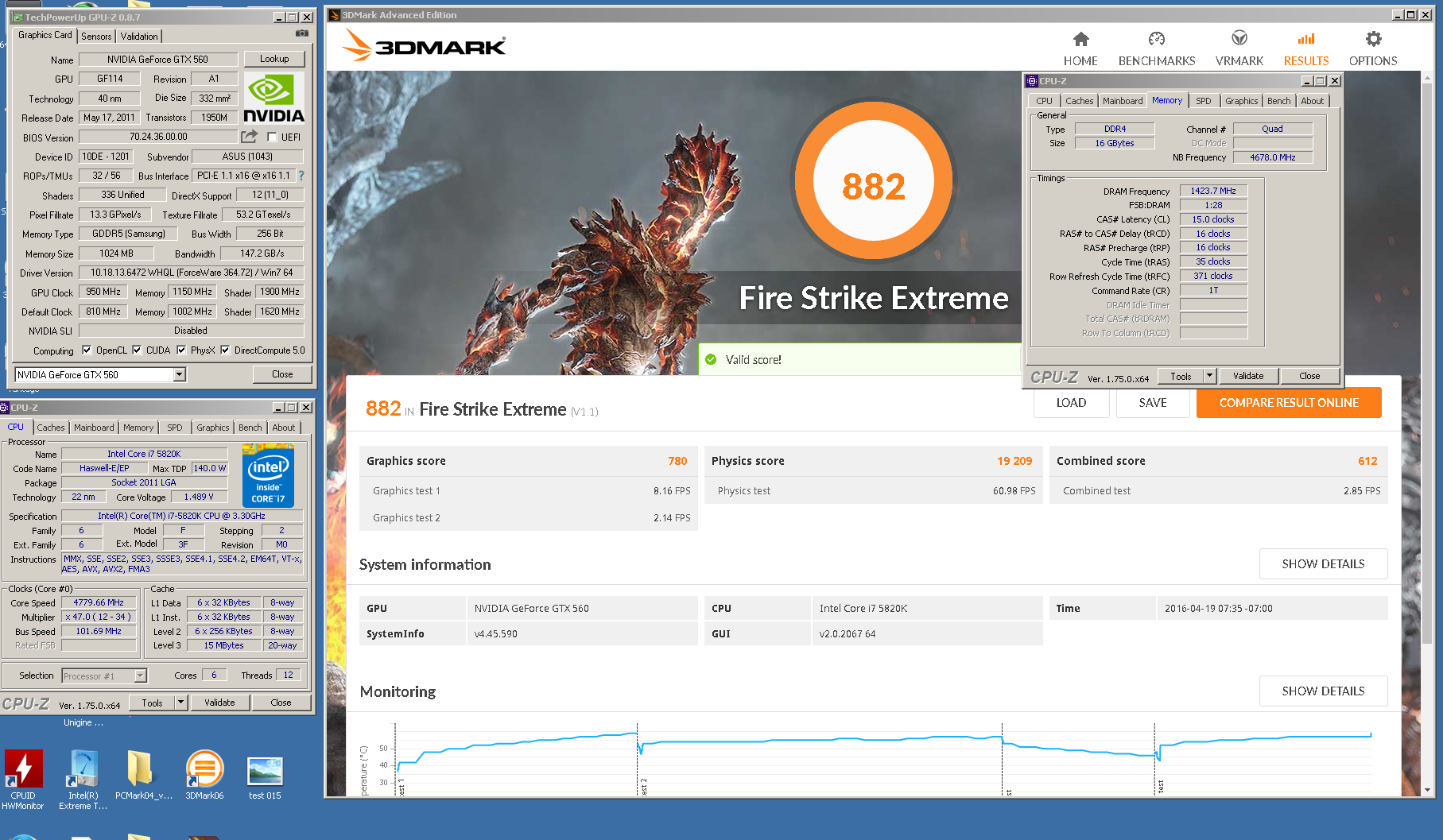The image size is (1443, 840).
Task: Click the scroll down arrow in 3DMark
Action: coord(1427,790)
